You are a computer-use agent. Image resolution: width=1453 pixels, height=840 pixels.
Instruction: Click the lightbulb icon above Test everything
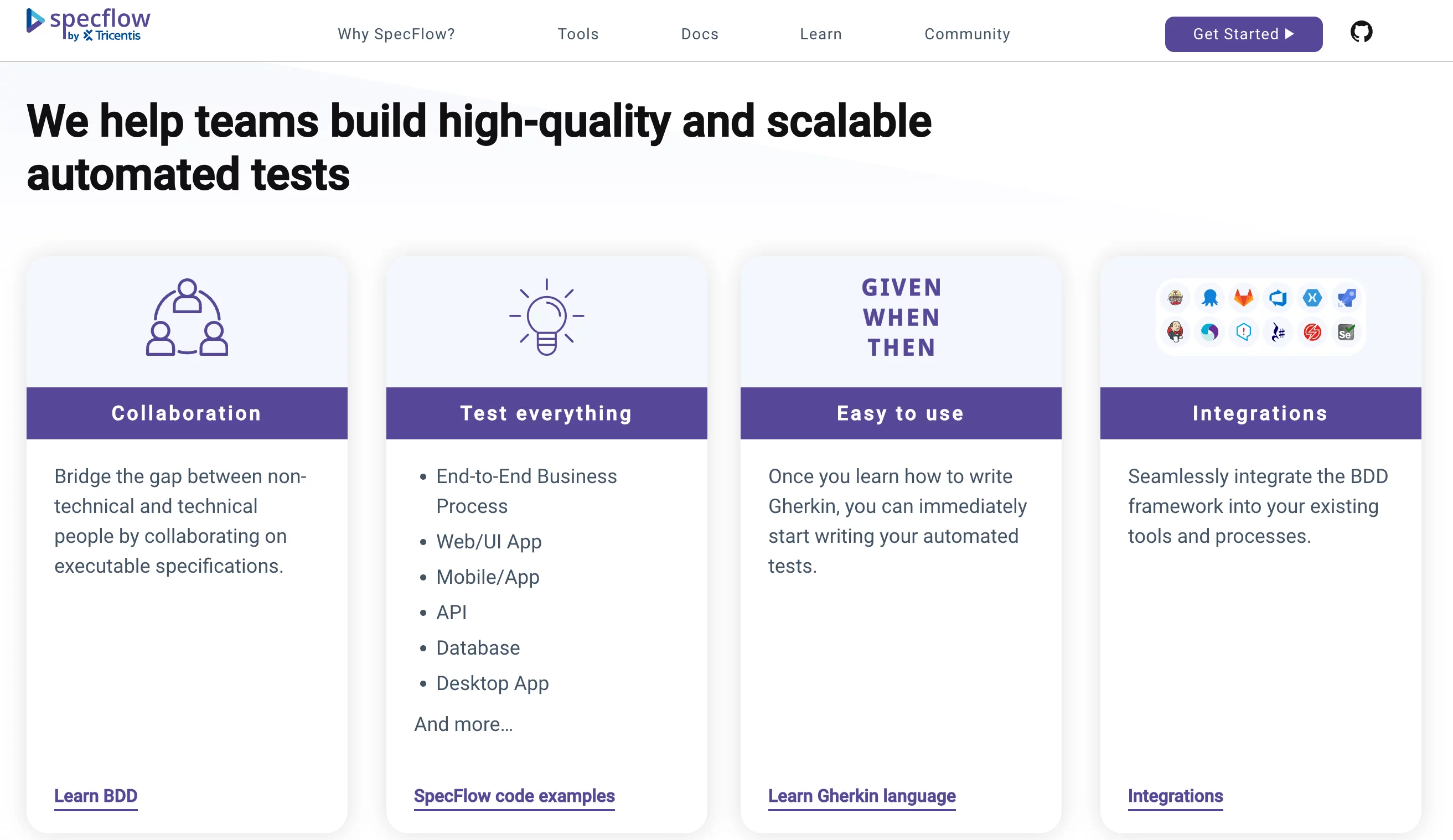tap(546, 317)
